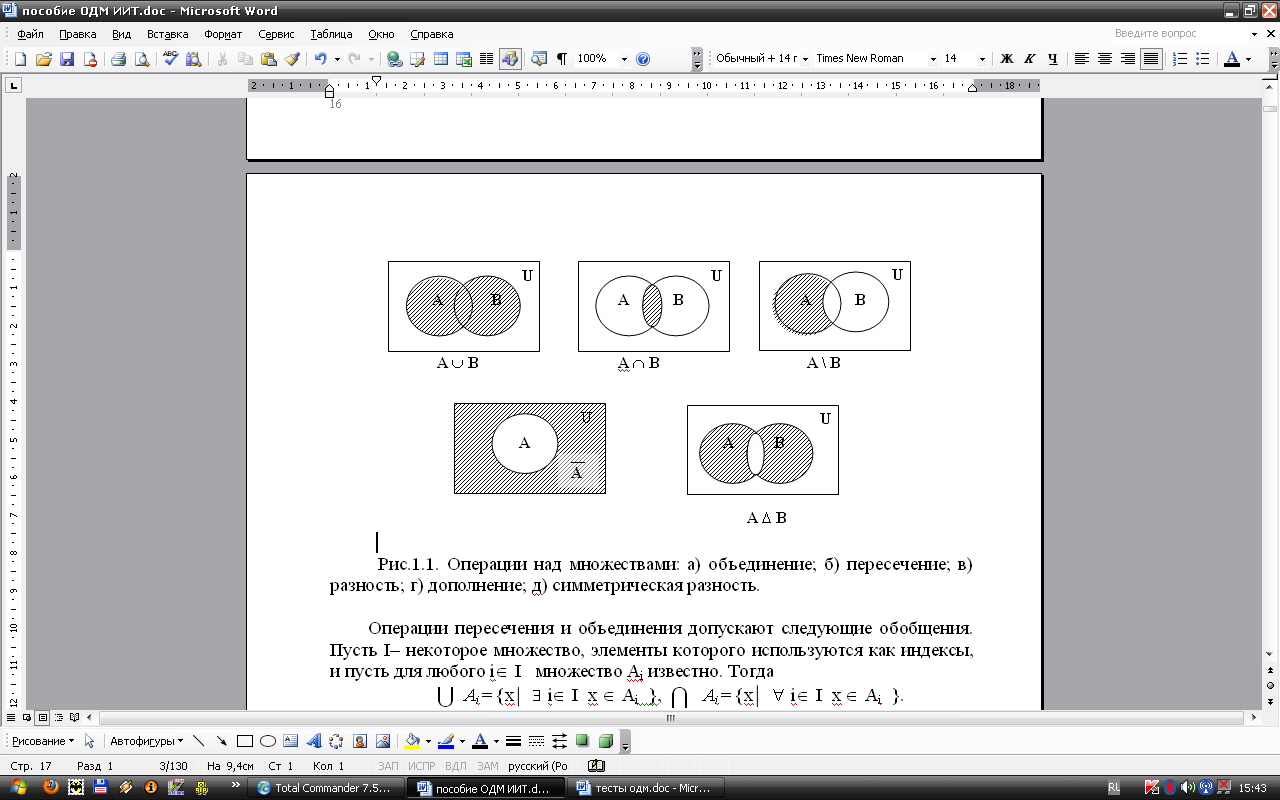Center the text
The width and height of the screenshot is (1280, 800).
1105,59
